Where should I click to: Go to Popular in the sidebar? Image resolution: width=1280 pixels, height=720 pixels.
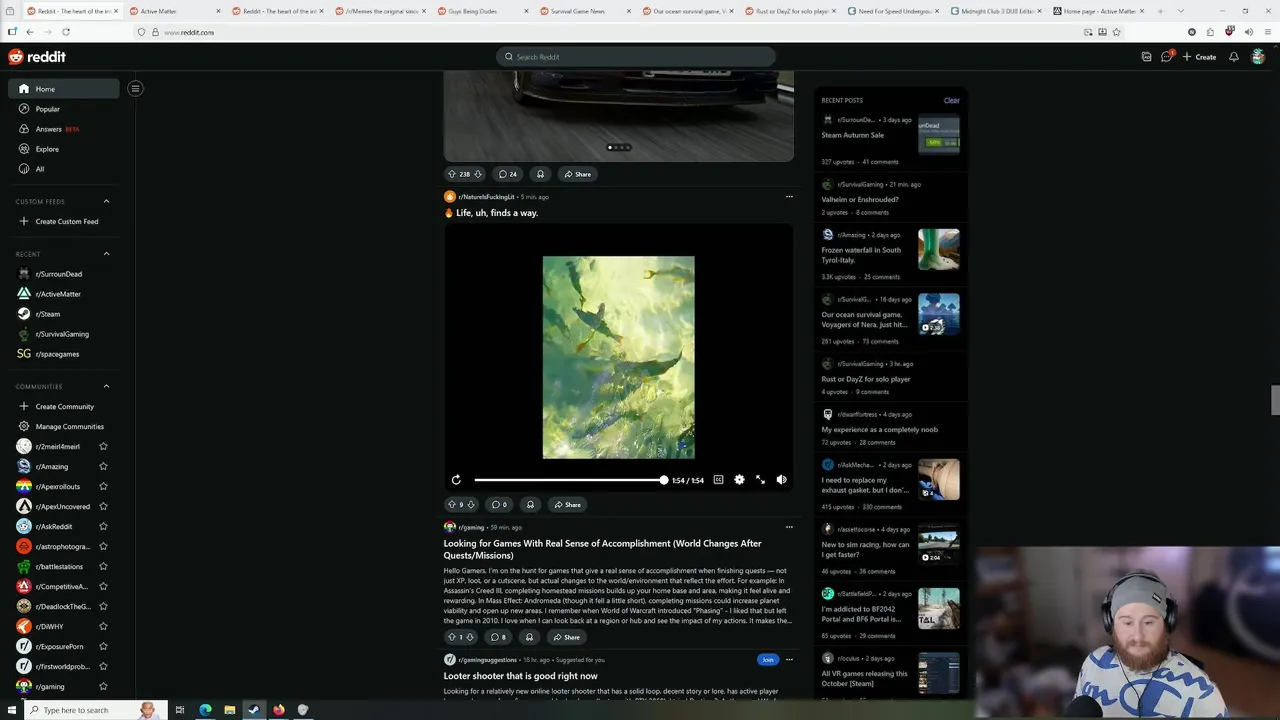pyautogui.click(x=63, y=109)
